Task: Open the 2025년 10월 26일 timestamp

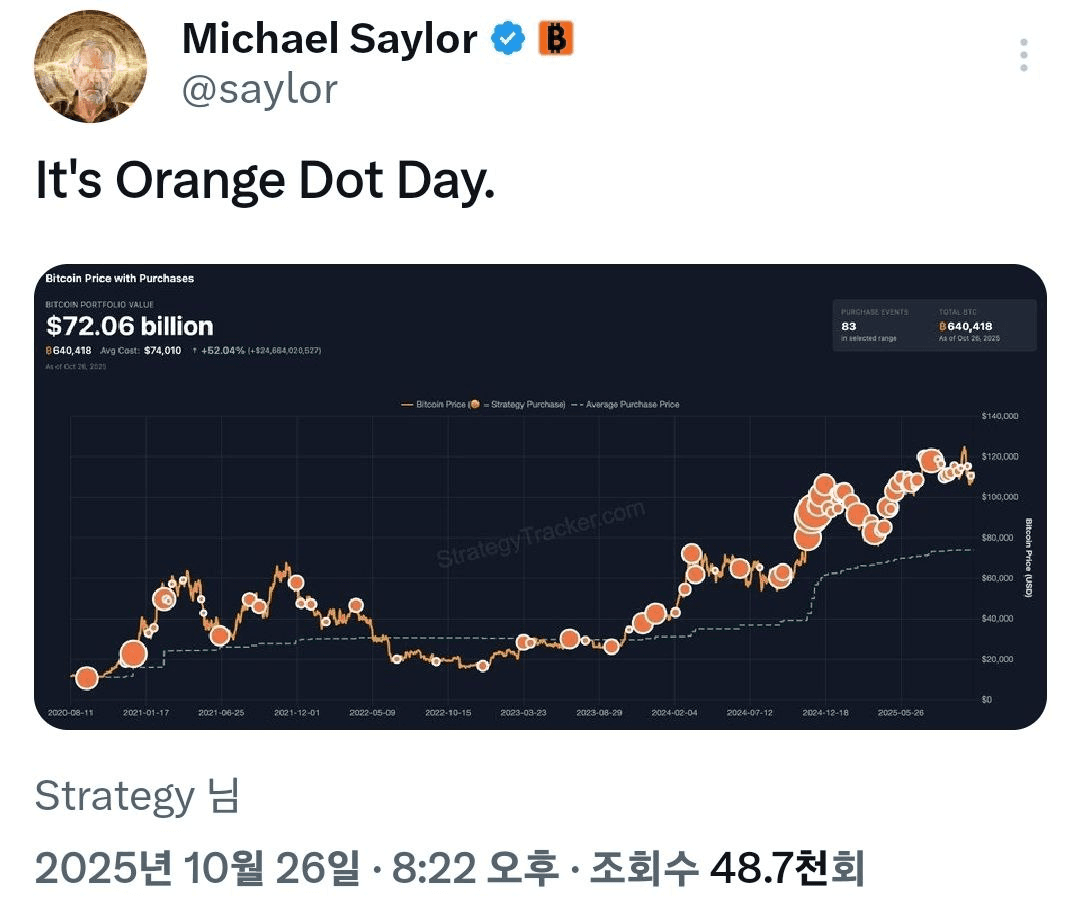Action: 196,868
